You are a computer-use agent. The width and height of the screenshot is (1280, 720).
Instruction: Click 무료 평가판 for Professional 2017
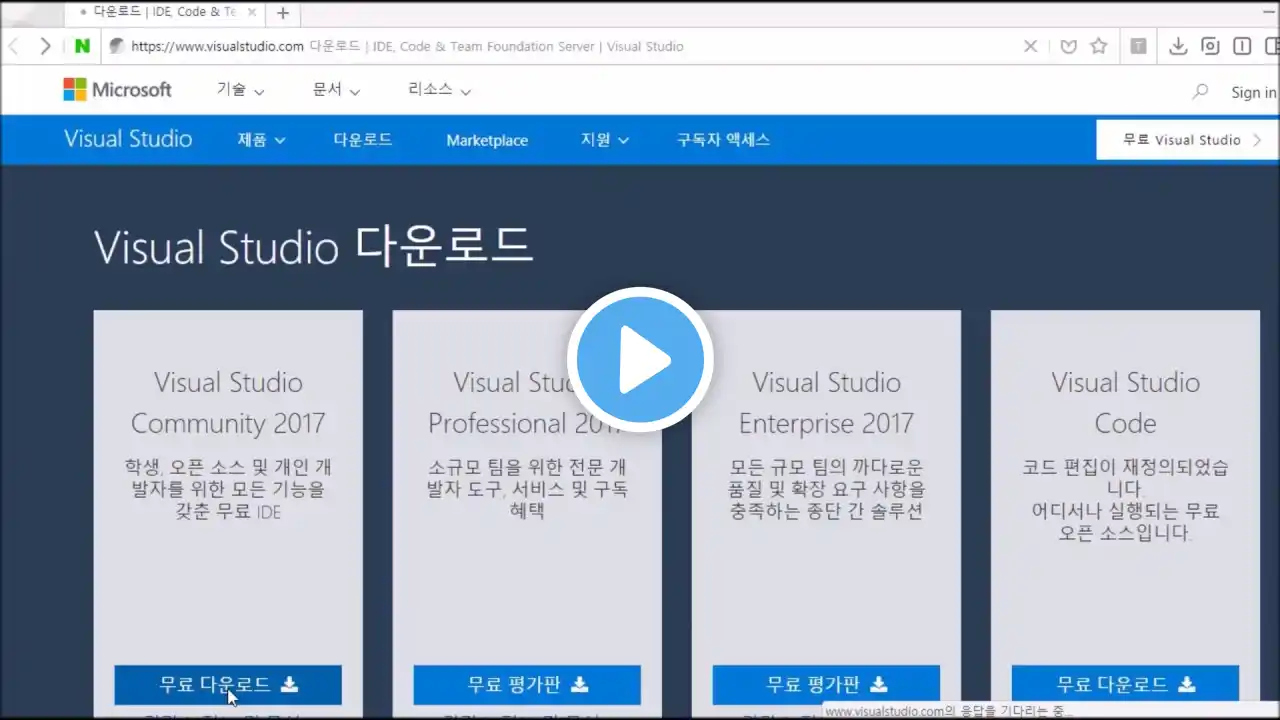(x=527, y=685)
